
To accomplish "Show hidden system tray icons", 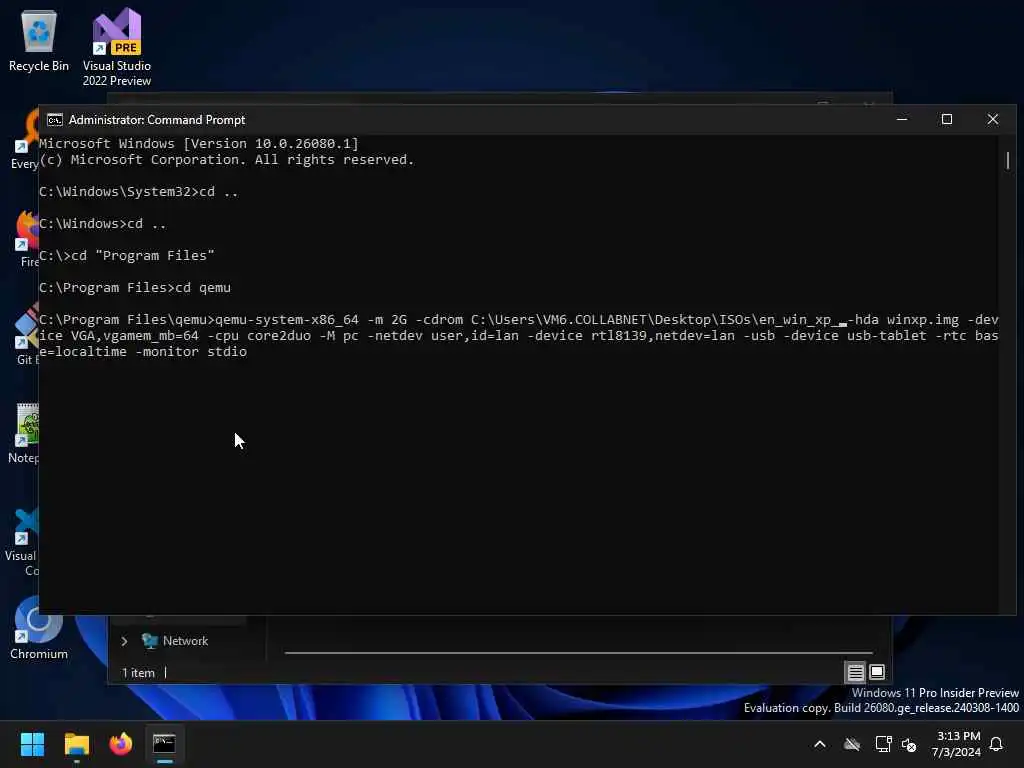I will click(820, 744).
